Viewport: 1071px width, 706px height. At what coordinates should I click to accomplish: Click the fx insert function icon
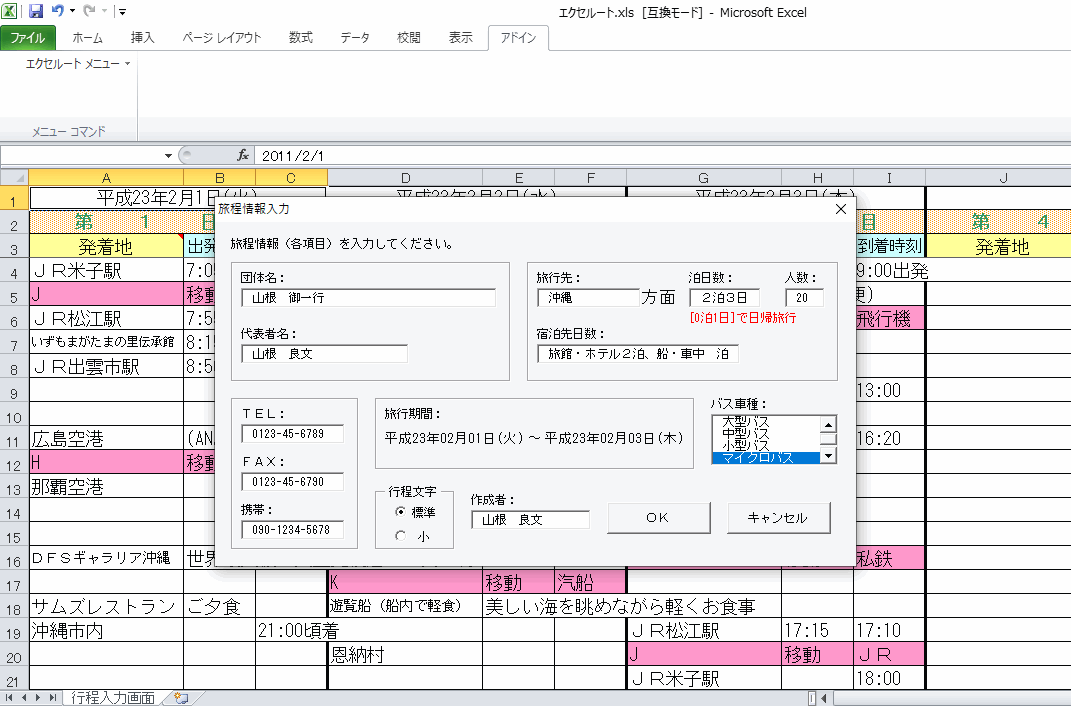[x=242, y=156]
